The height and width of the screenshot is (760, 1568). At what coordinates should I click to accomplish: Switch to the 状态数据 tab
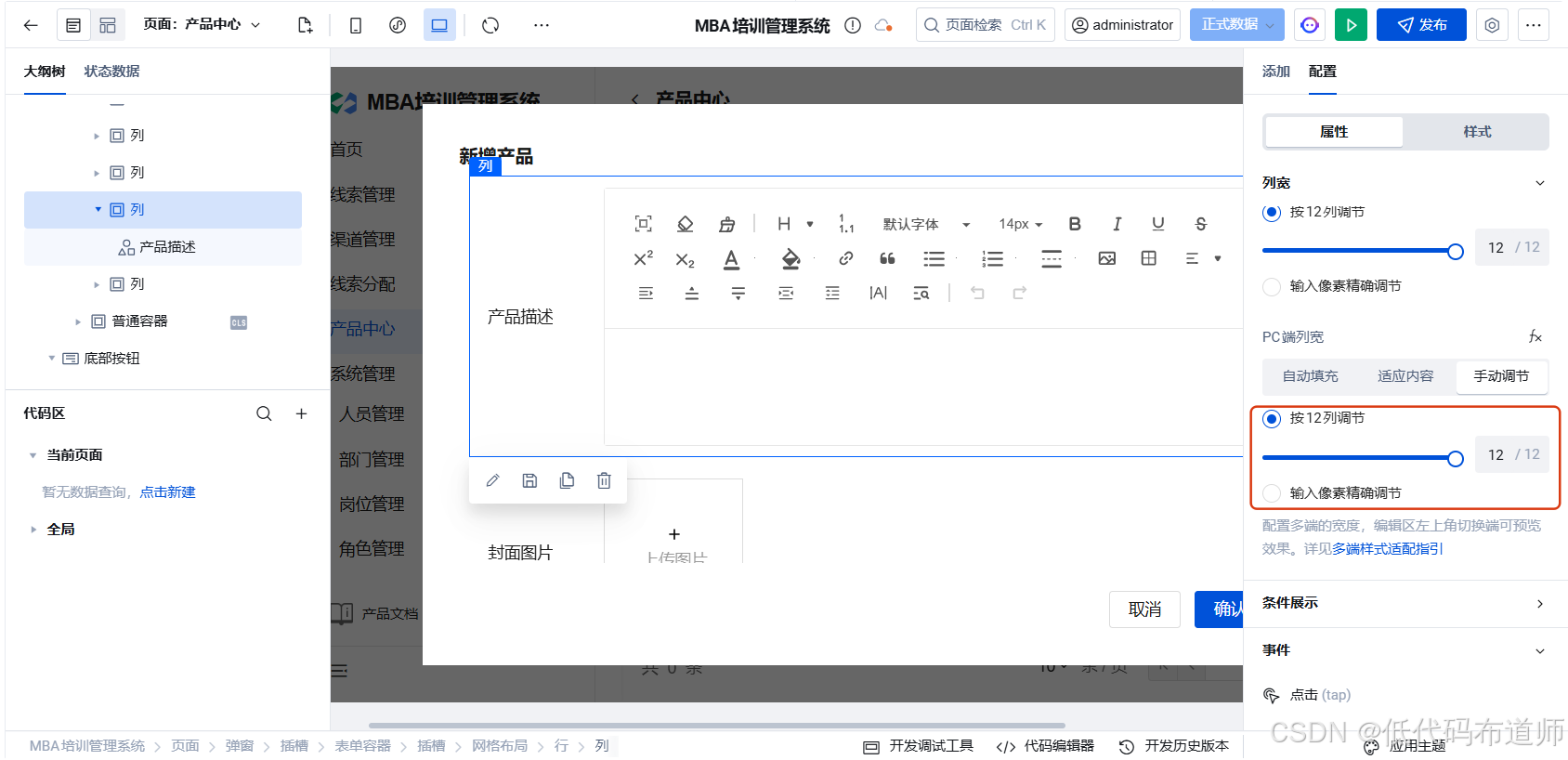click(111, 72)
